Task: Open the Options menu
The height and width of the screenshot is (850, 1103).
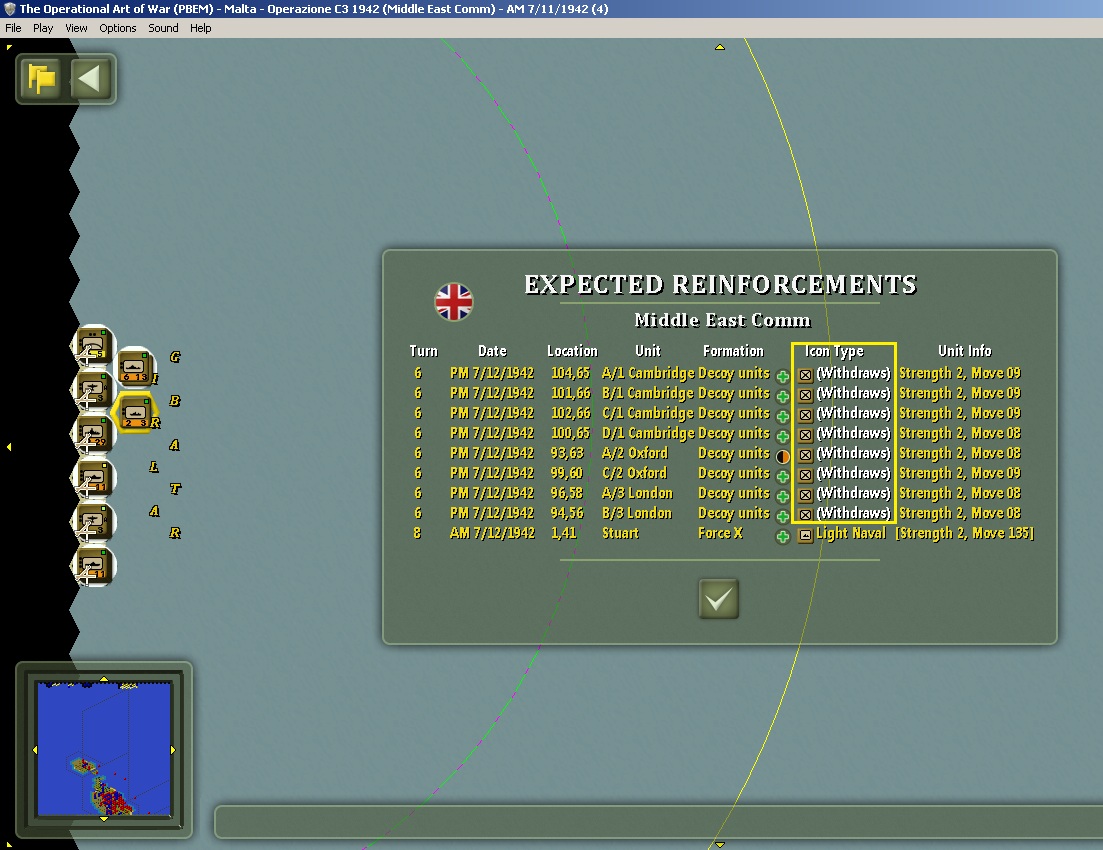Action: (117, 28)
